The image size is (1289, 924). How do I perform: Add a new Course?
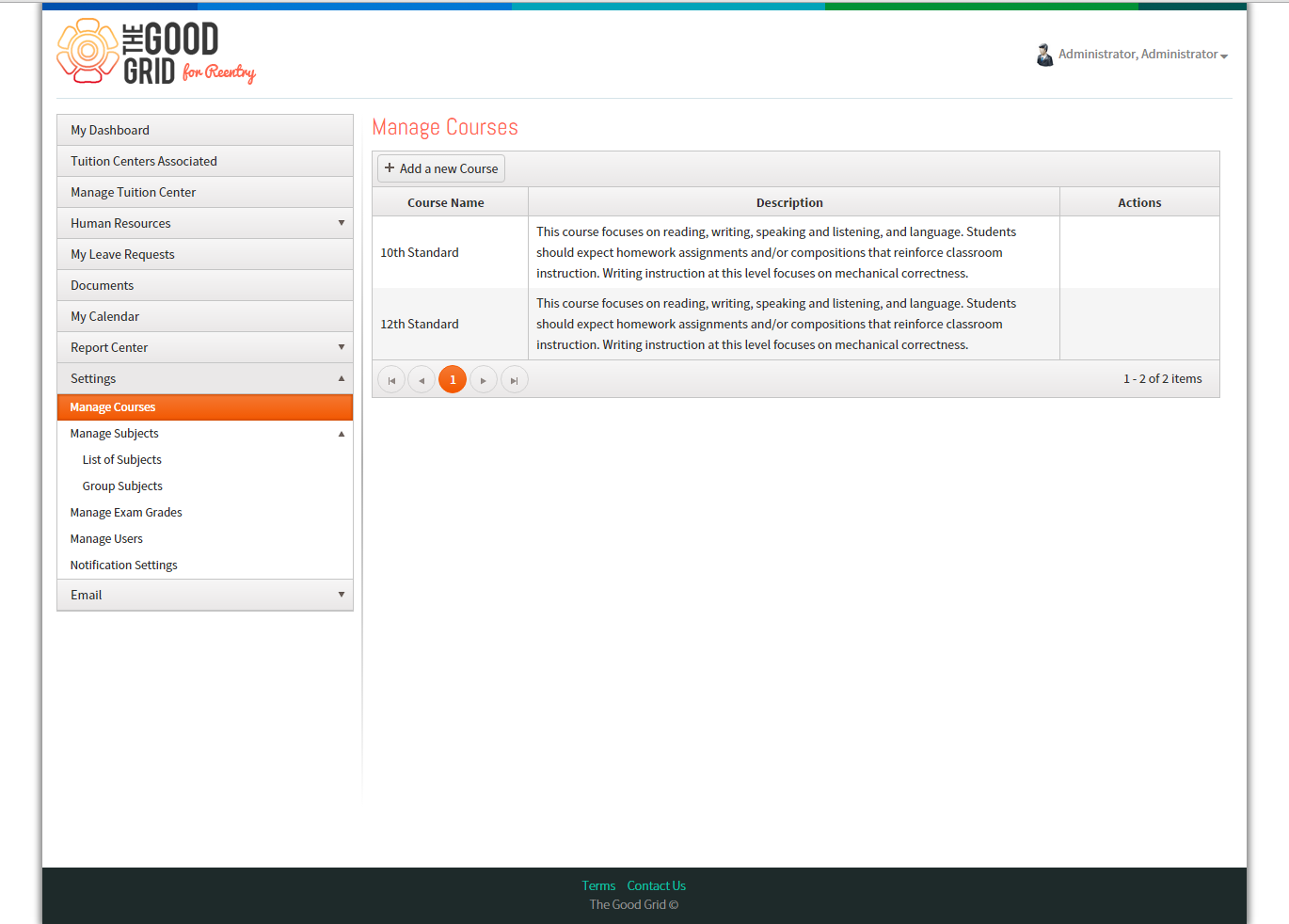[441, 168]
